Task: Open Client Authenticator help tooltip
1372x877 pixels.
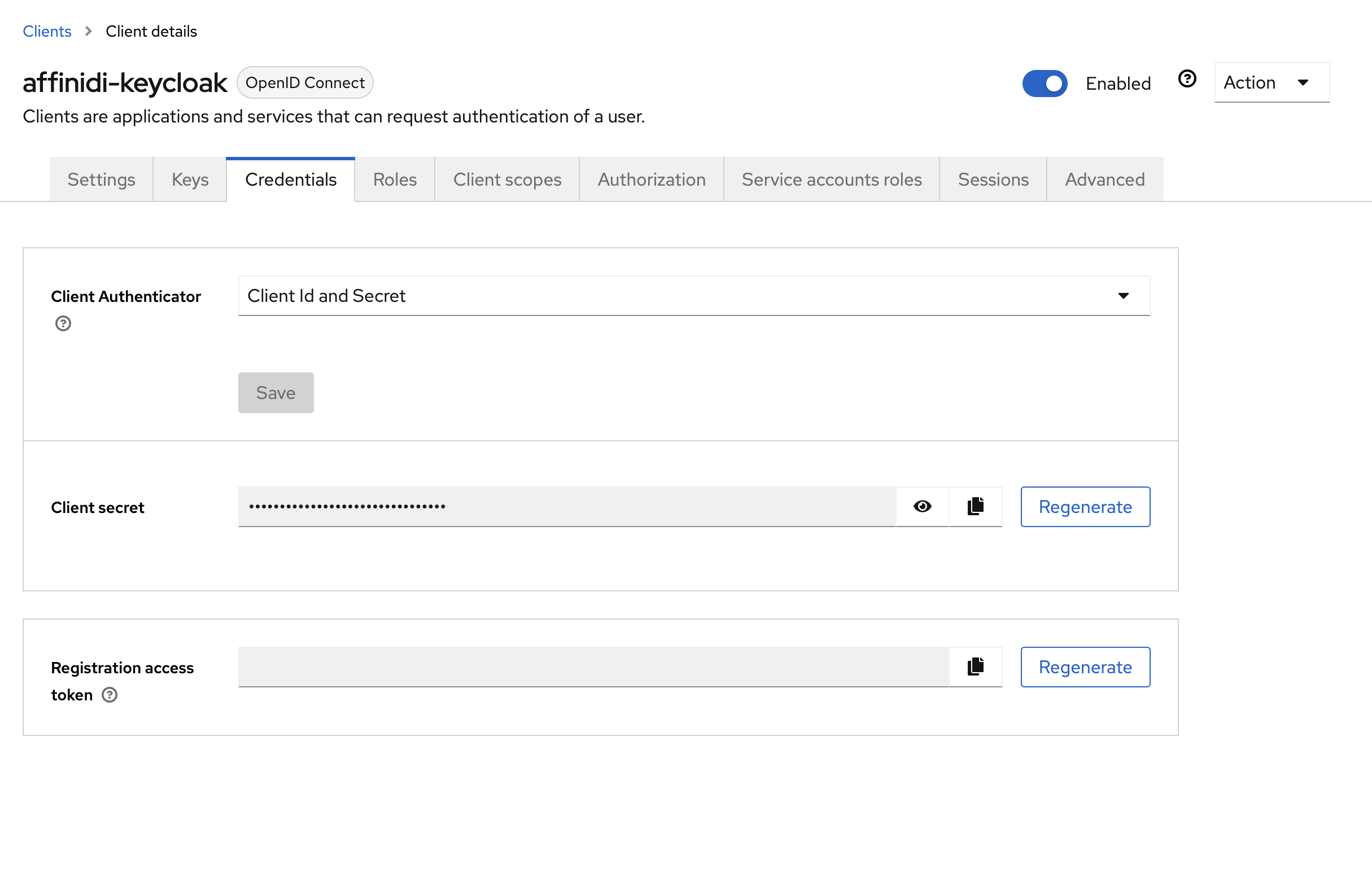Action: coord(63,323)
